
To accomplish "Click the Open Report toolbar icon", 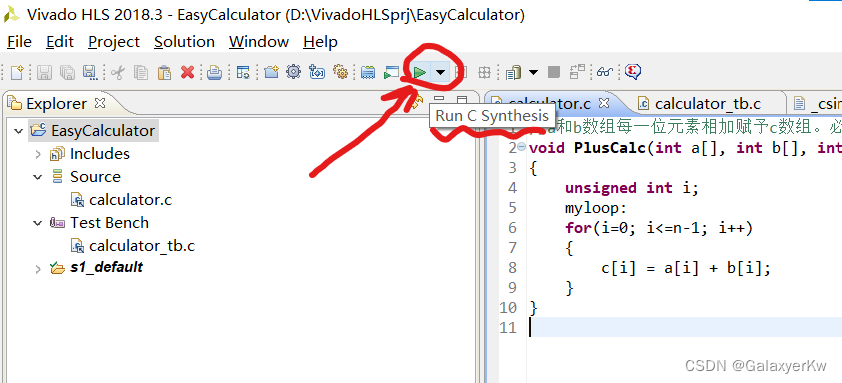I will 513,72.
